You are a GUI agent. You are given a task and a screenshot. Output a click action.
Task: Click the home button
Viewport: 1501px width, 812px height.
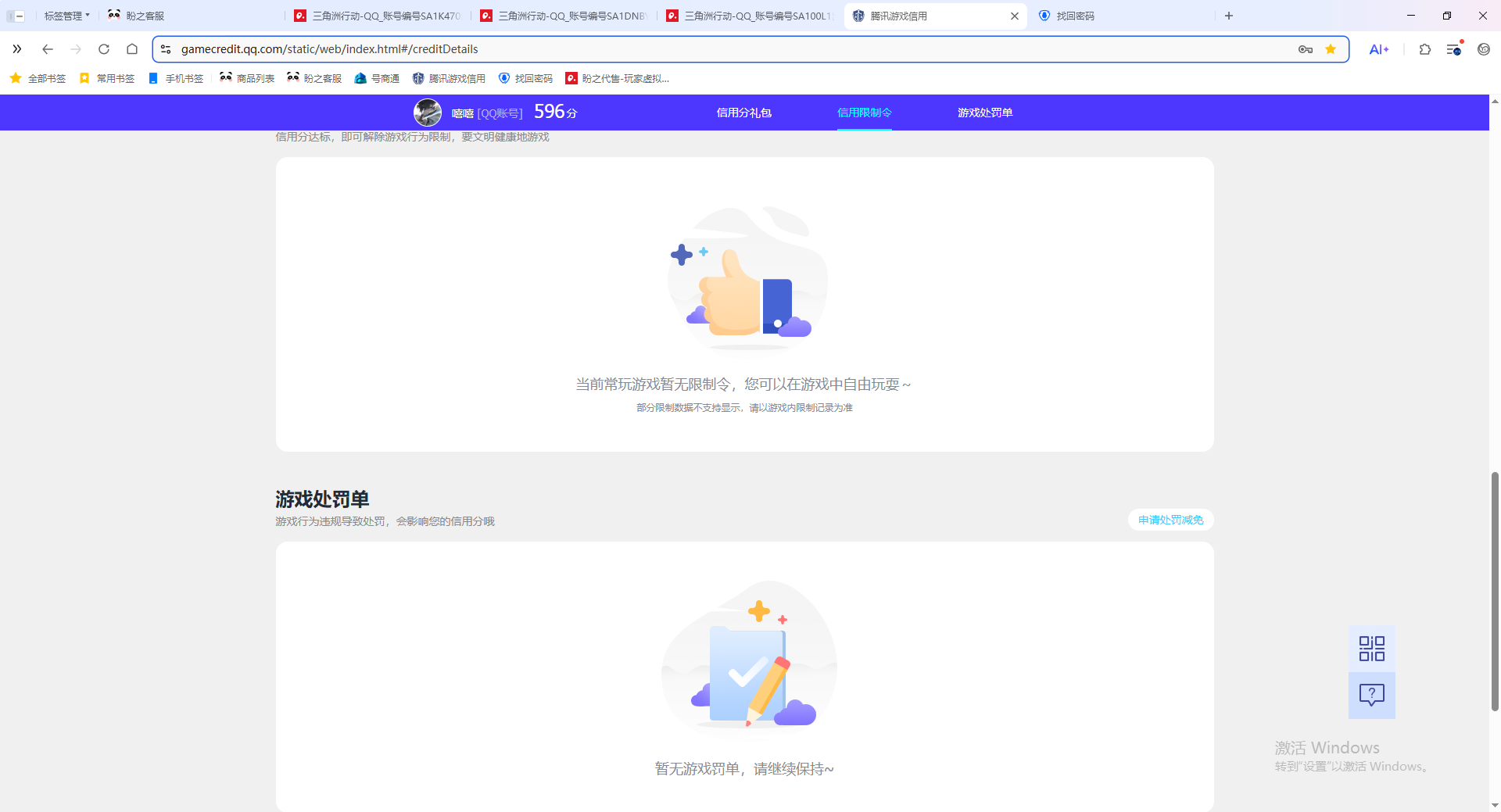[x=132, y=48]
